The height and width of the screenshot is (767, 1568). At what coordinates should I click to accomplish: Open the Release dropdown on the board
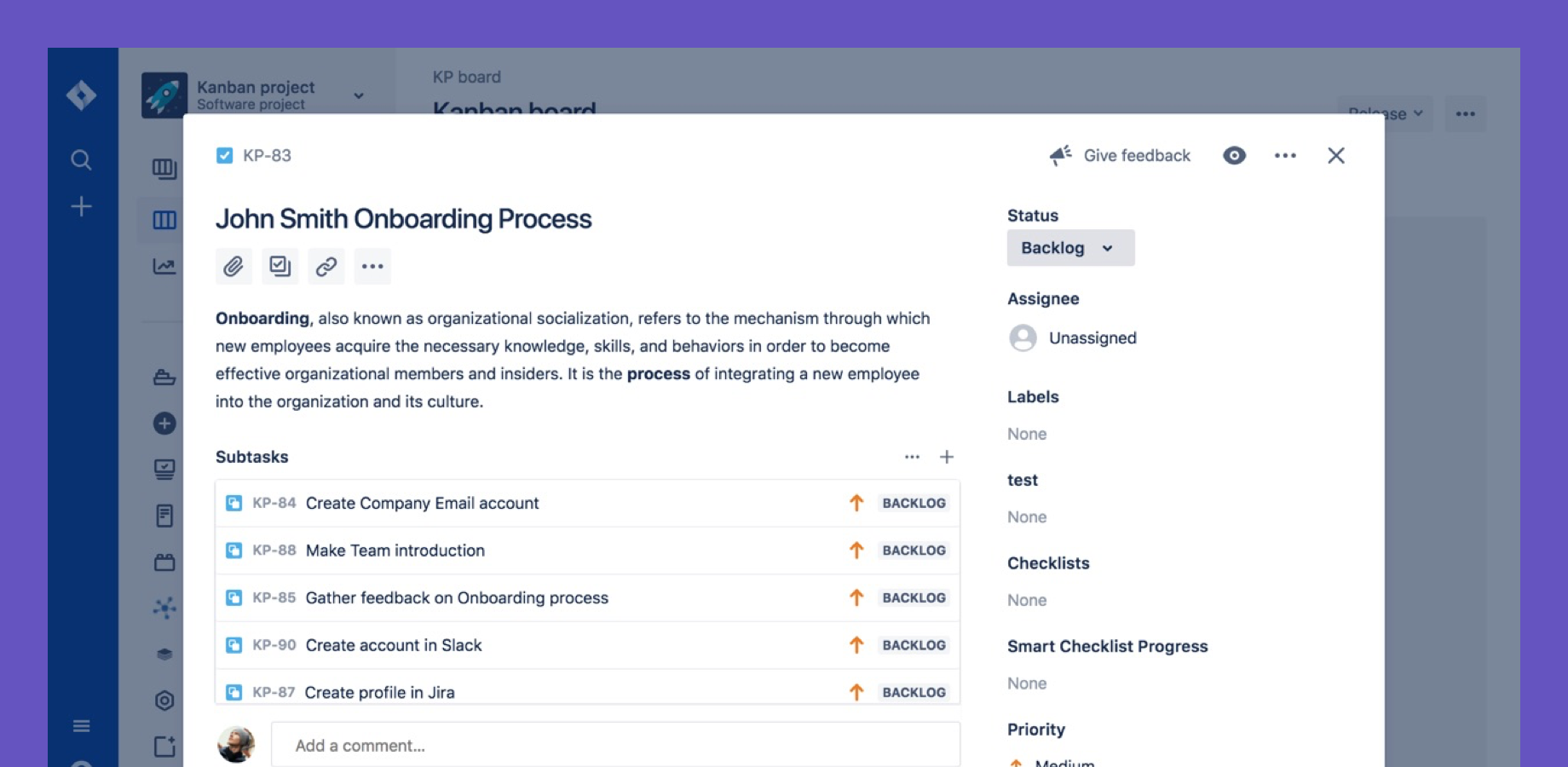tap(1386, 114)
